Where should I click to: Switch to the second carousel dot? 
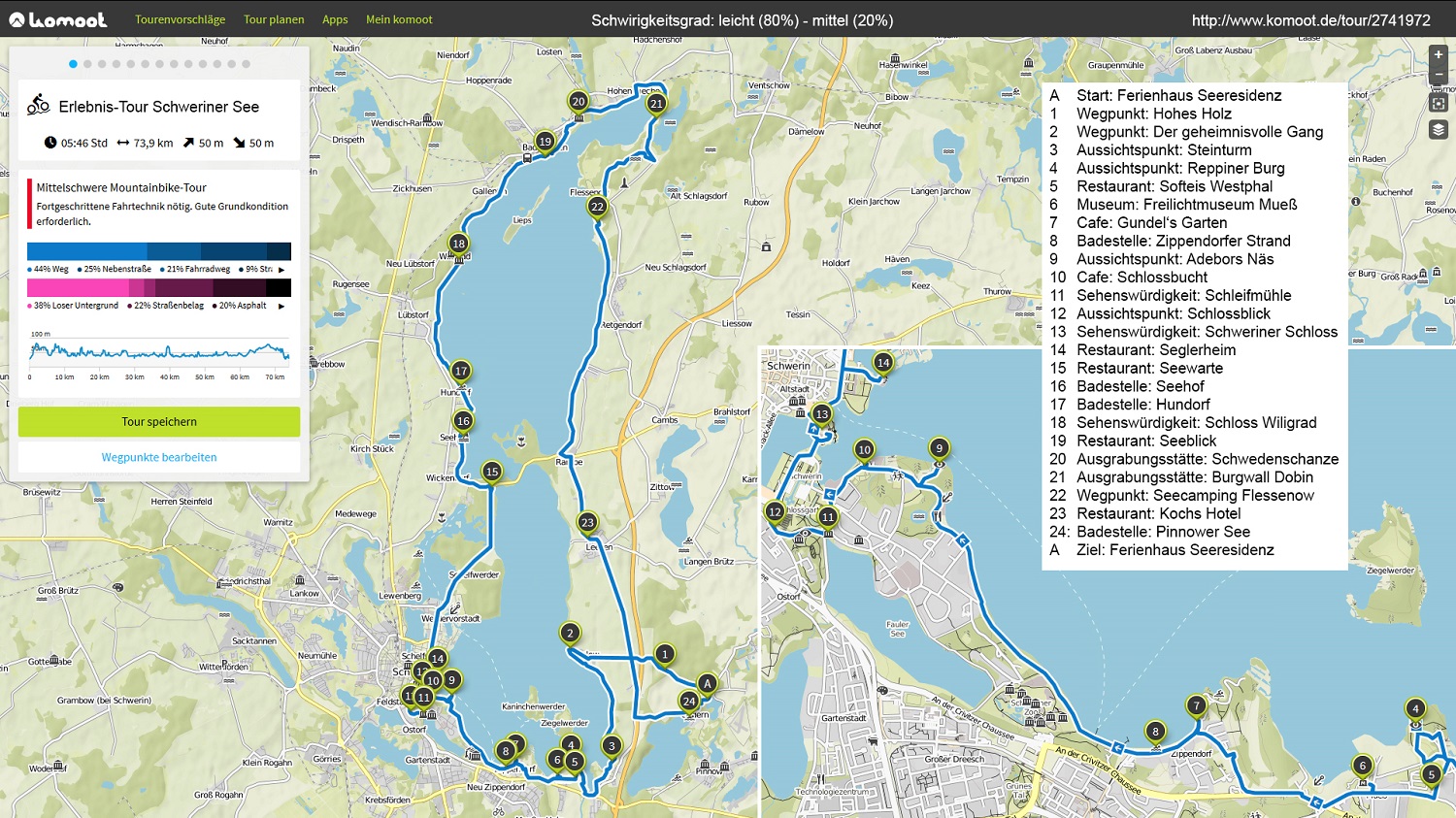point(87,64)
